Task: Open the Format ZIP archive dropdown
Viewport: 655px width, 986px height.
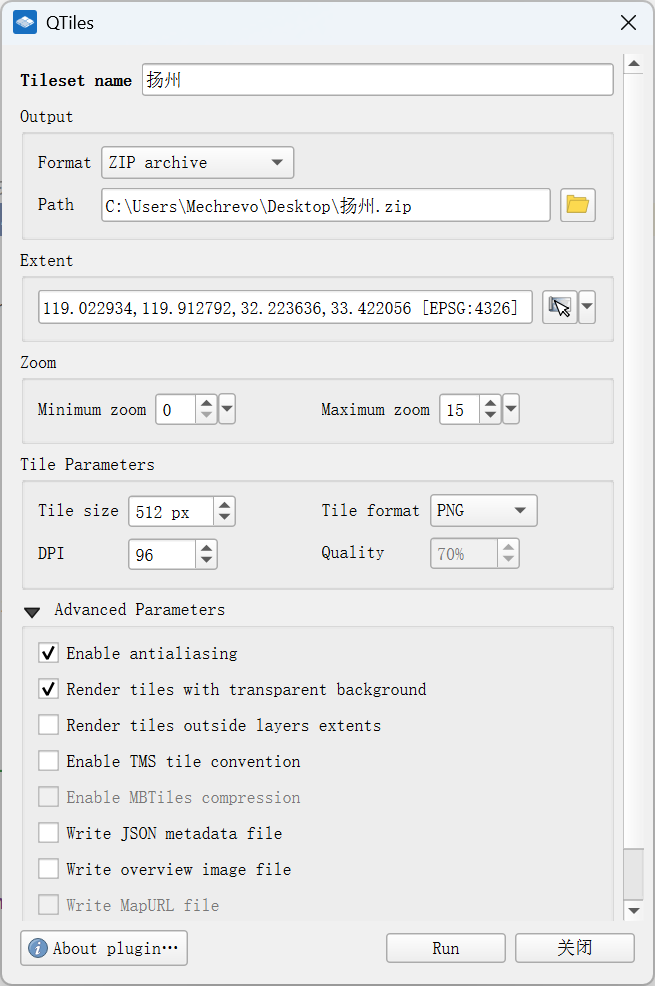Action: click(197, 162)
